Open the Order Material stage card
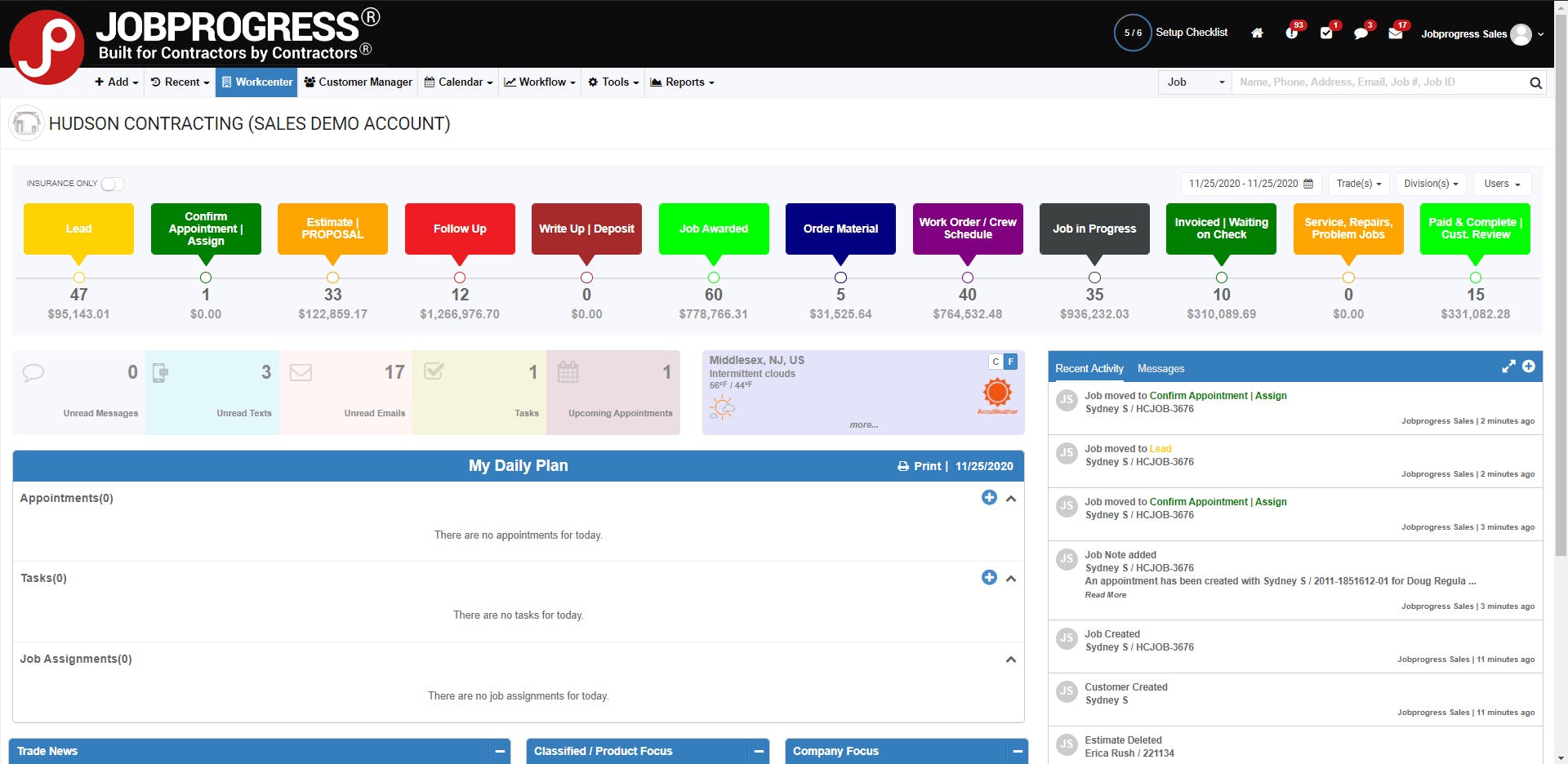The height and width of the screenshot is (764, 1568). pos(840,229)
